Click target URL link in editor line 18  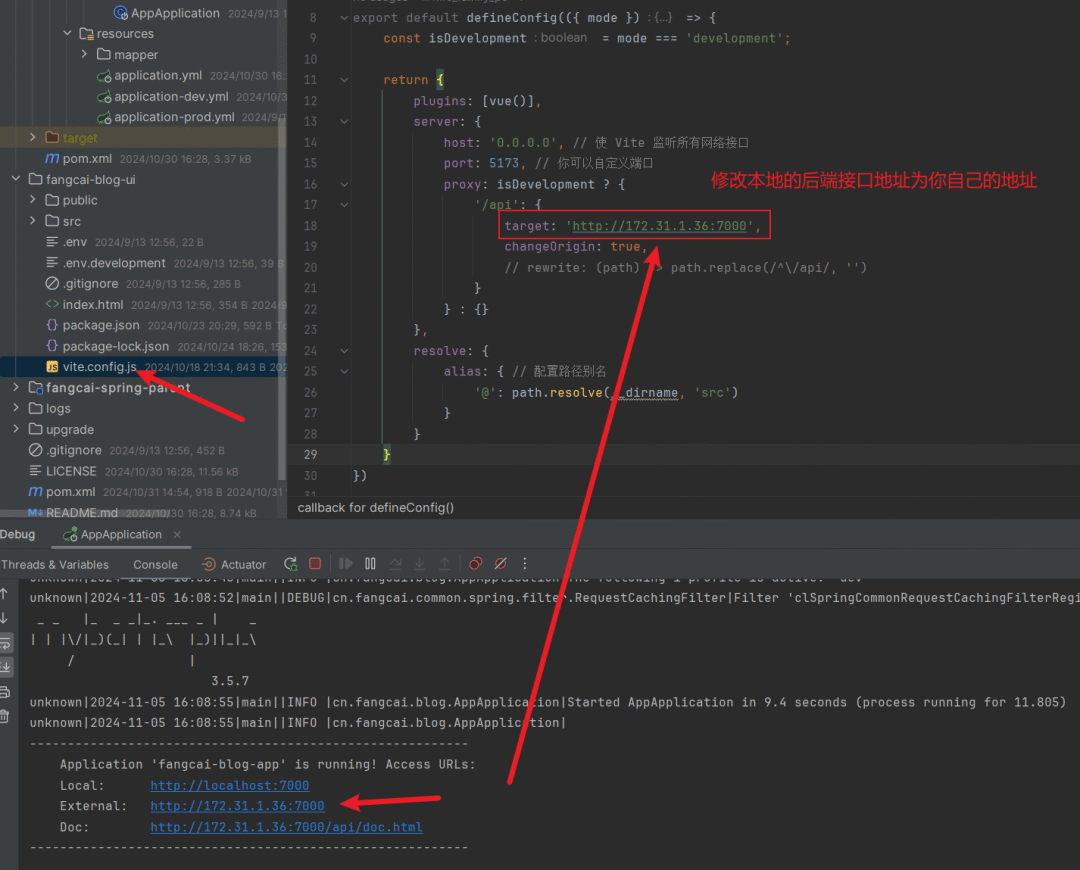tap(659, 226)
